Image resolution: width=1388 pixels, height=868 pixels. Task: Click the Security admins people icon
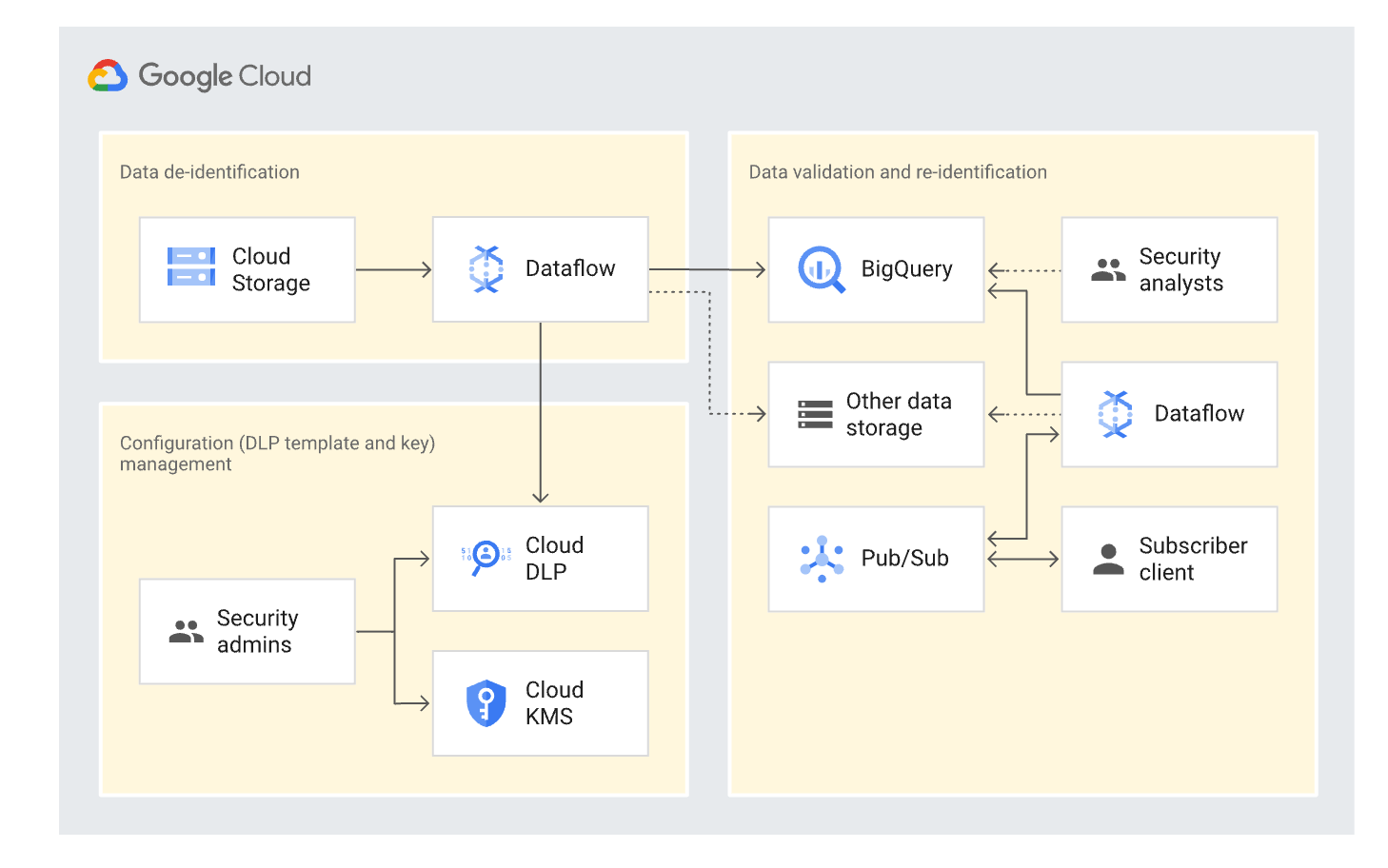186,632
